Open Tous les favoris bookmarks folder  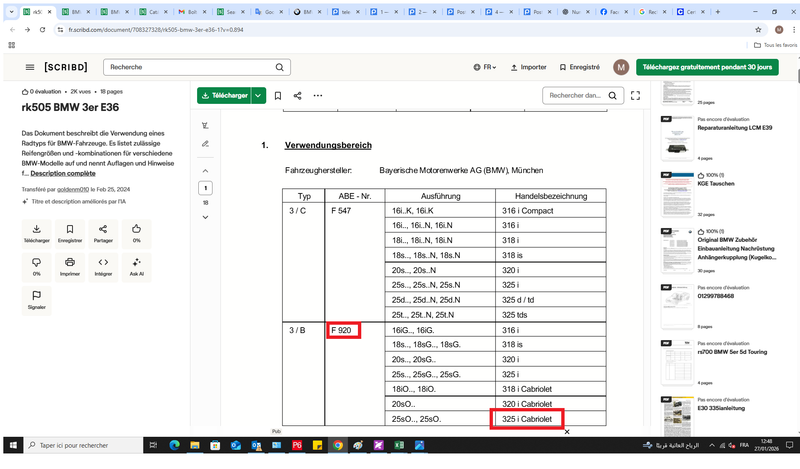click(775, 45)
